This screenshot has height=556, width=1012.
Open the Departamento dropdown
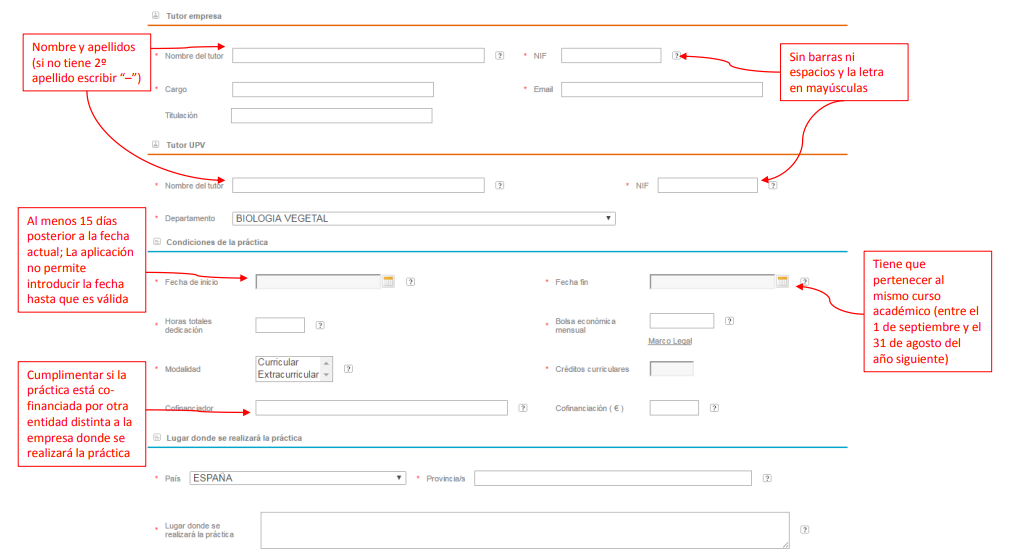[x=423, y=219]
